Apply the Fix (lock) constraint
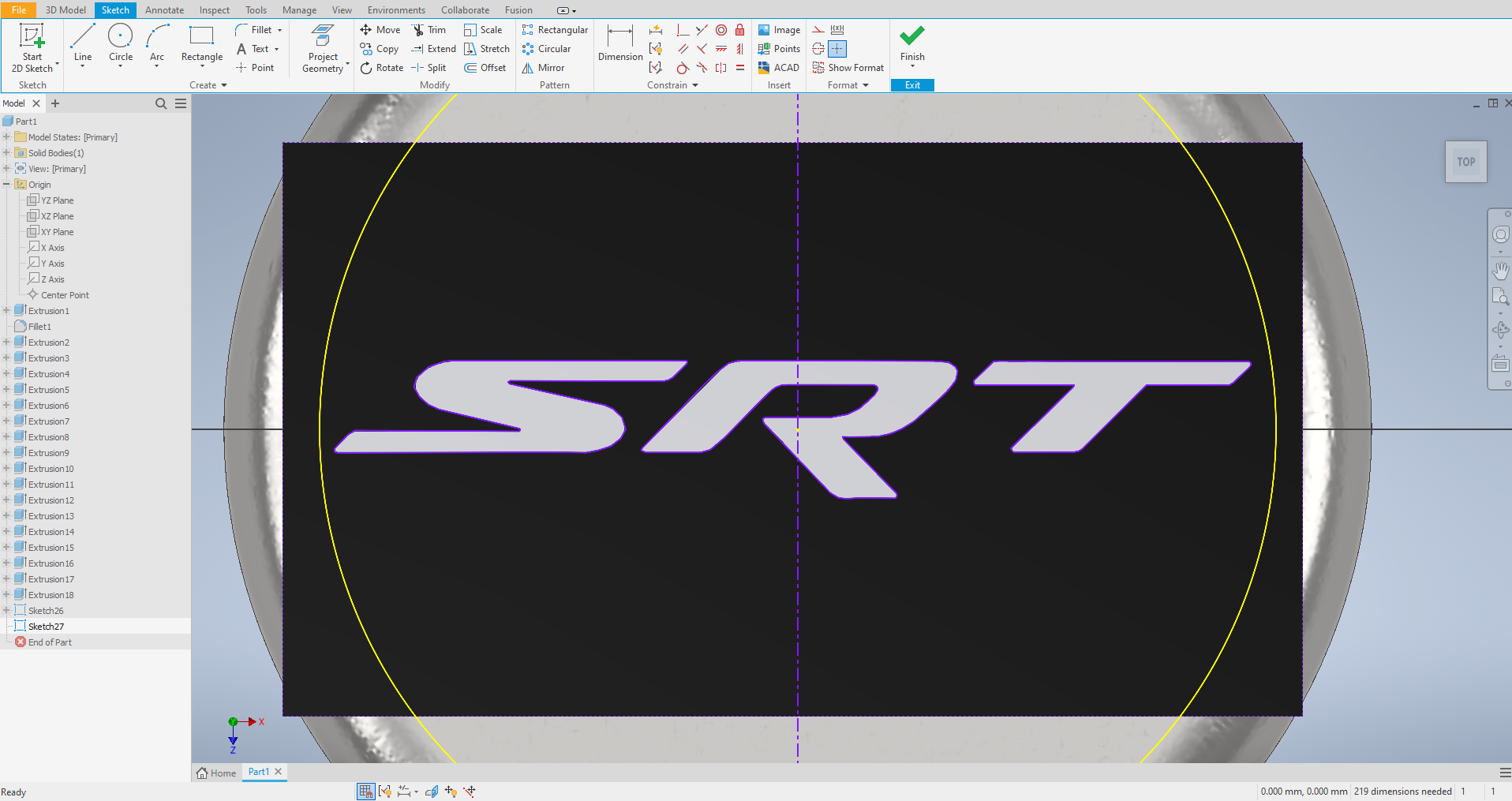Image resolution: width=1512 pixels, height=801 pixels. [x=739, y=30]
